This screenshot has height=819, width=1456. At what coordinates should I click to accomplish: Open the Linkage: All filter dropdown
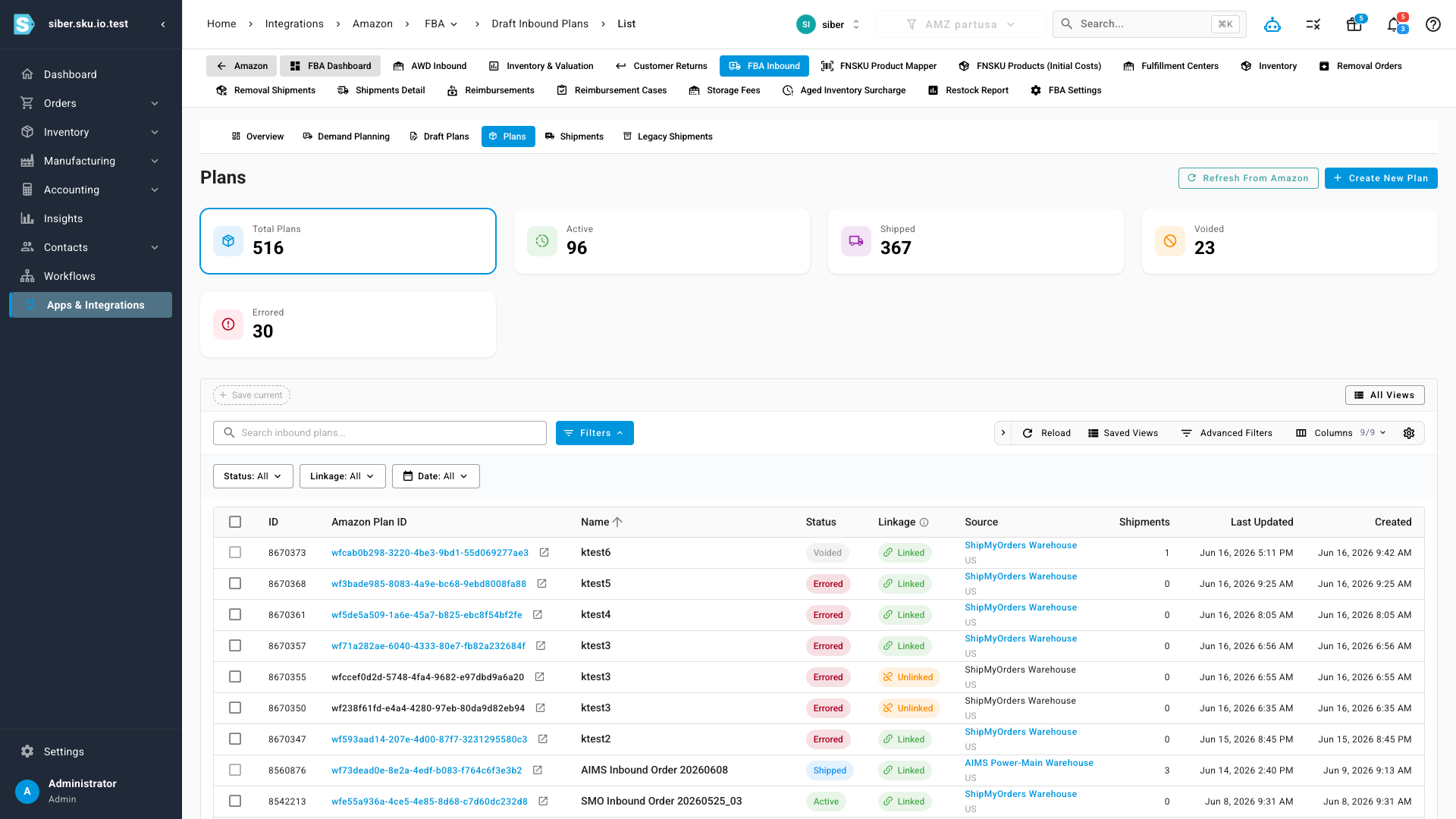point(343,476)
